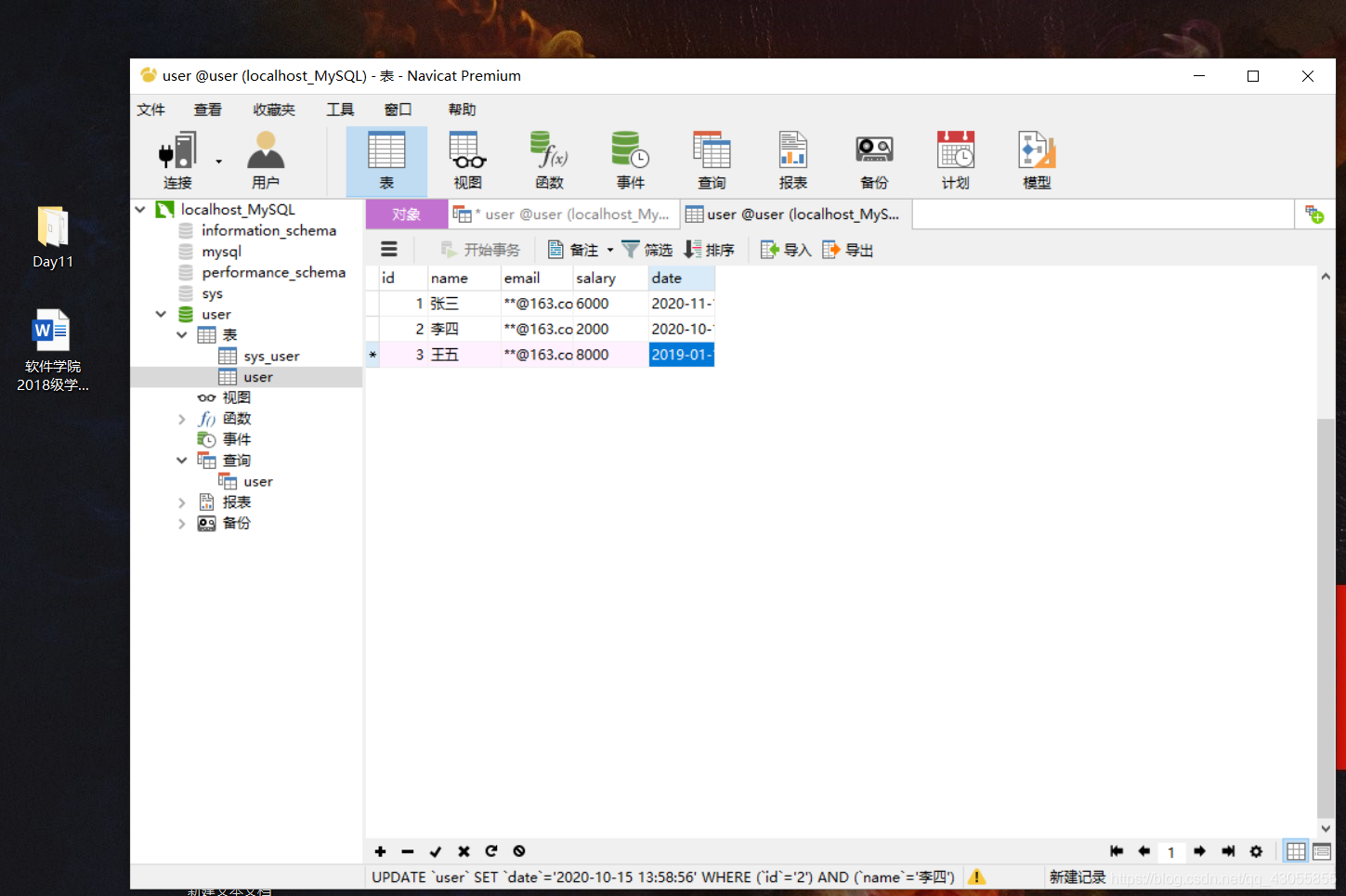Open the 帮助 menu
Screen dimensions: 1346x896
pos(462,110)
